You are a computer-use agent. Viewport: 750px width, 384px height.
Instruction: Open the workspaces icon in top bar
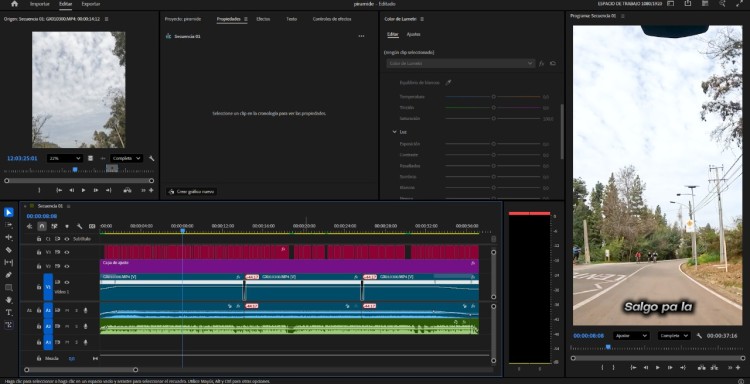click(x=671, y=4)
